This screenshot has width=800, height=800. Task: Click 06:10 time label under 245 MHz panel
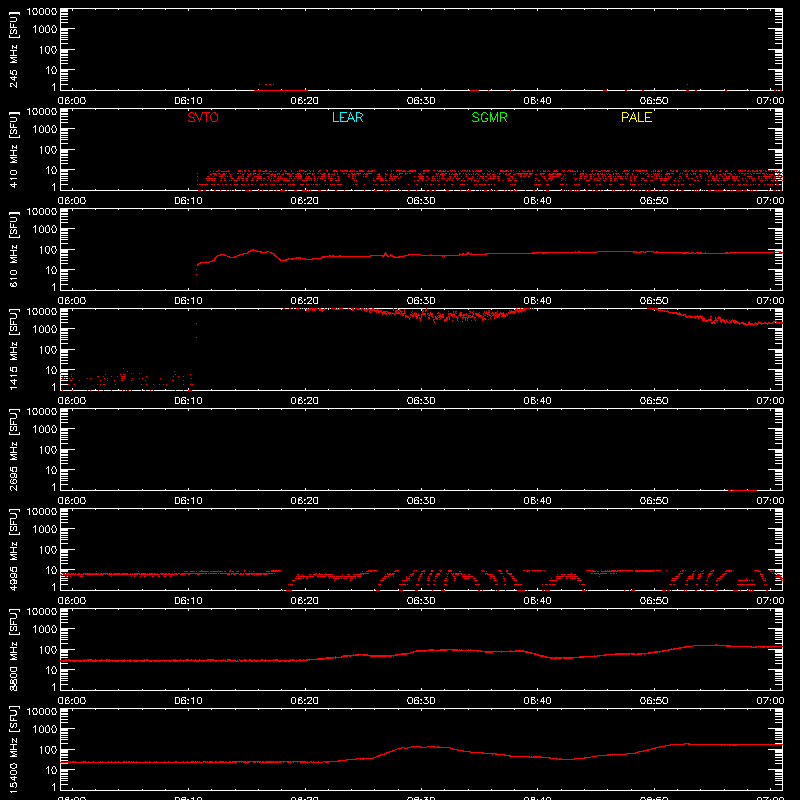pos(188,101)
